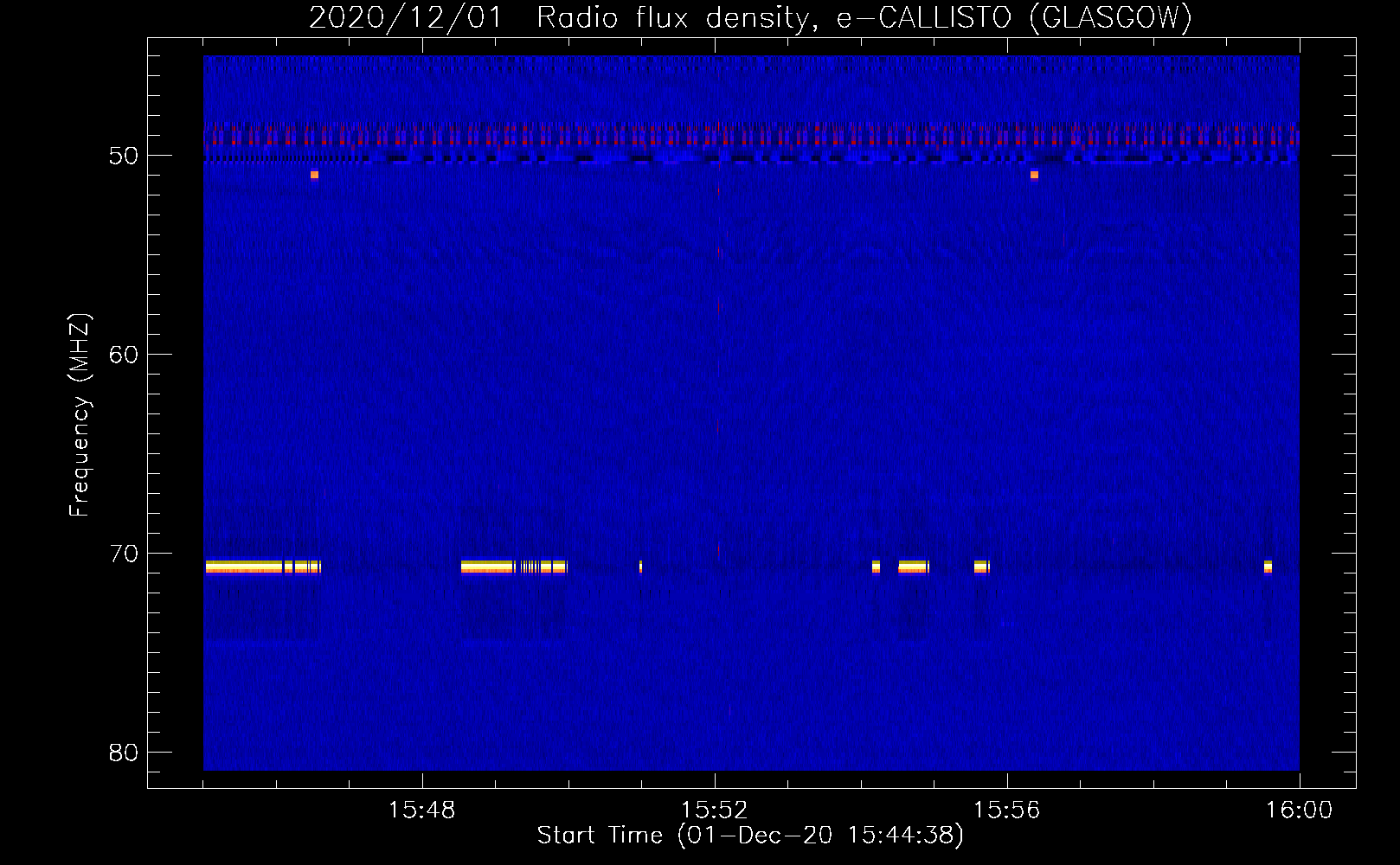Click the bright 70 MHz burst just after 15:48
Image resolution: width=1400 pixels, height=865 pixels.
[x=488, y=567]
